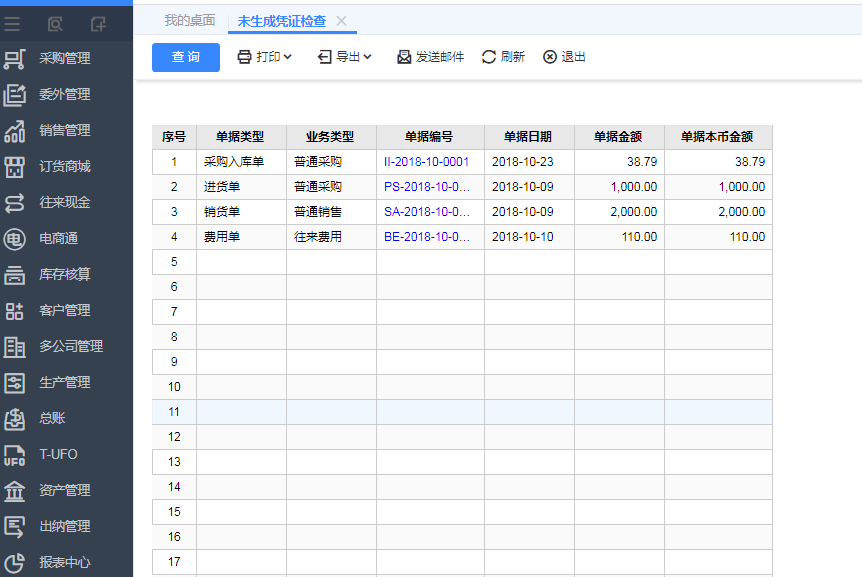Click the 查询 button
Viewport: 862px width, 577px height.
point(186,57)
